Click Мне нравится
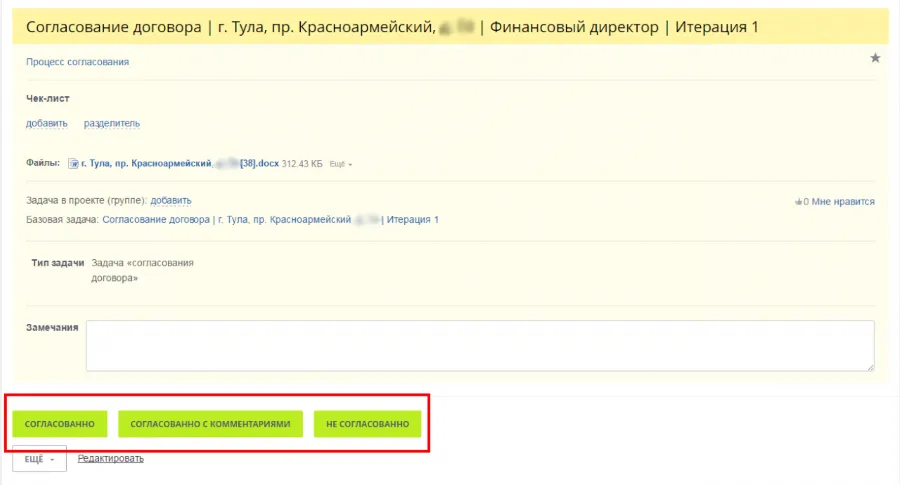Viewport: 900px width, 485px height. click(x=843, y=201)
